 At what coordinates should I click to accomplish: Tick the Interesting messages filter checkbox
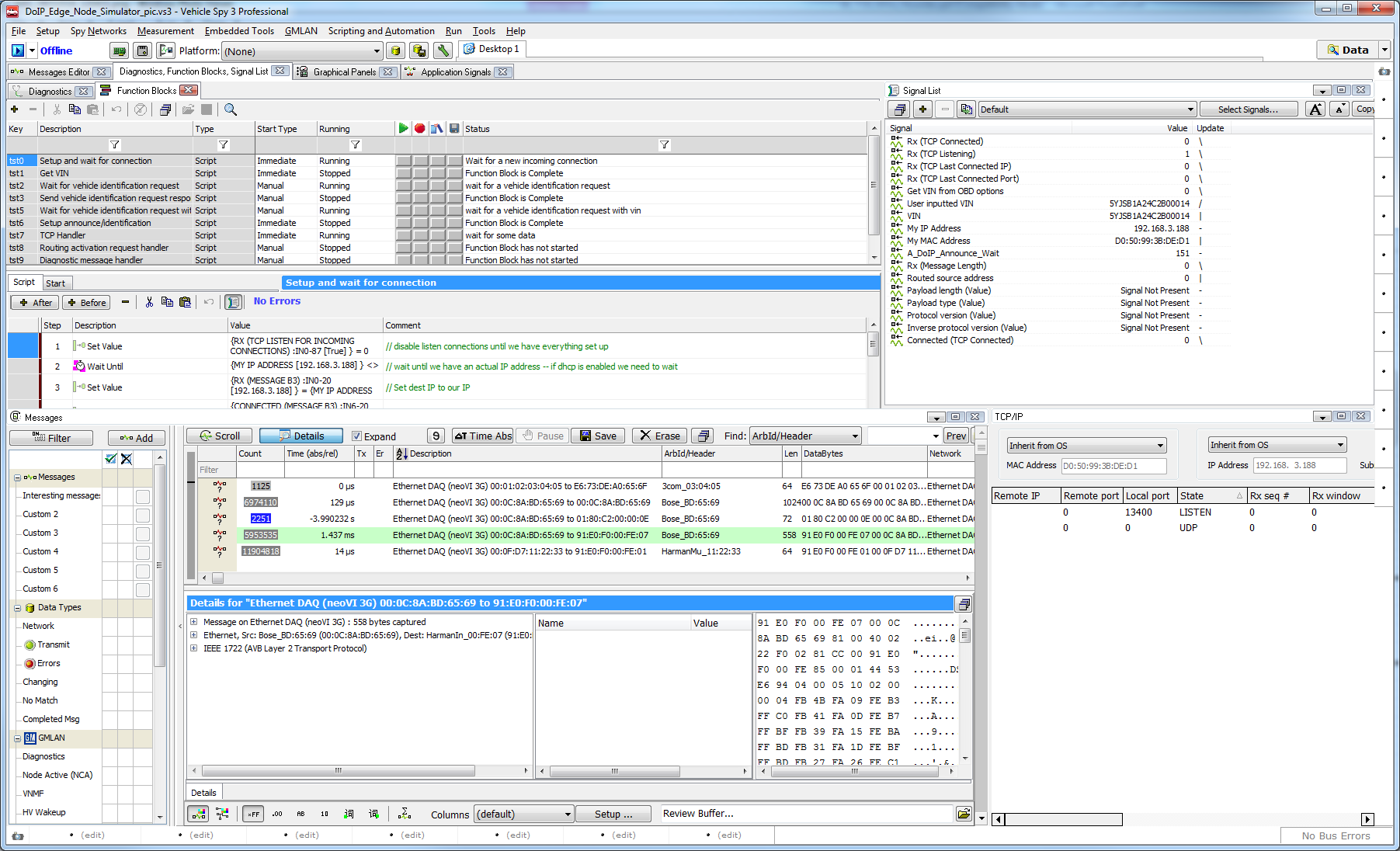(x=143, y=496)
